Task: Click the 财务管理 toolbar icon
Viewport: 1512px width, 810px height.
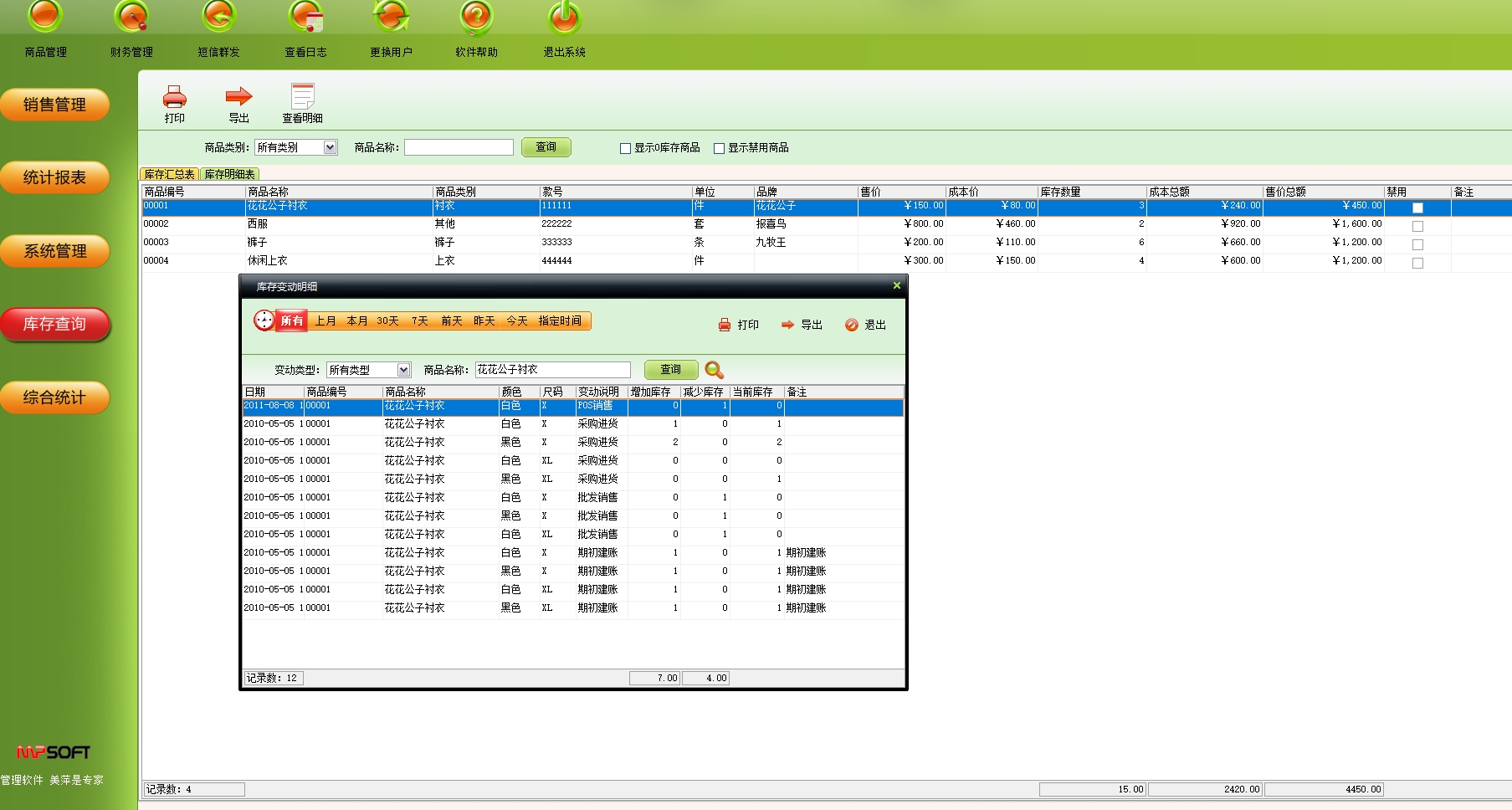Action: (131, 18)
